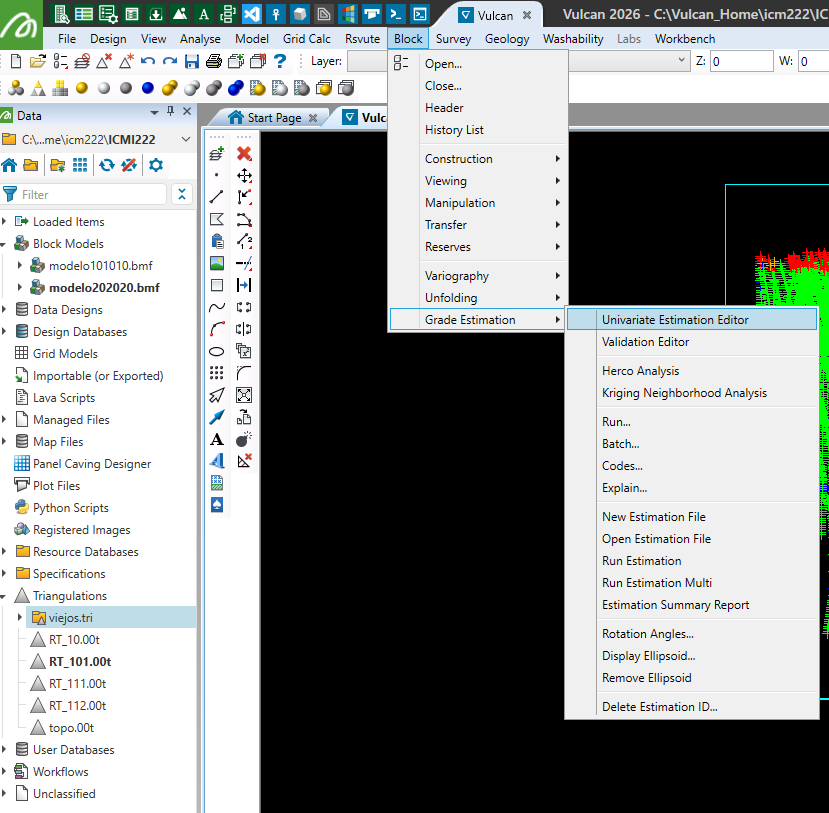Image resolution: width=829 pixels, height=813 pixels.
Task: Click the Z value input field
Action: click(x=741, y=61)
